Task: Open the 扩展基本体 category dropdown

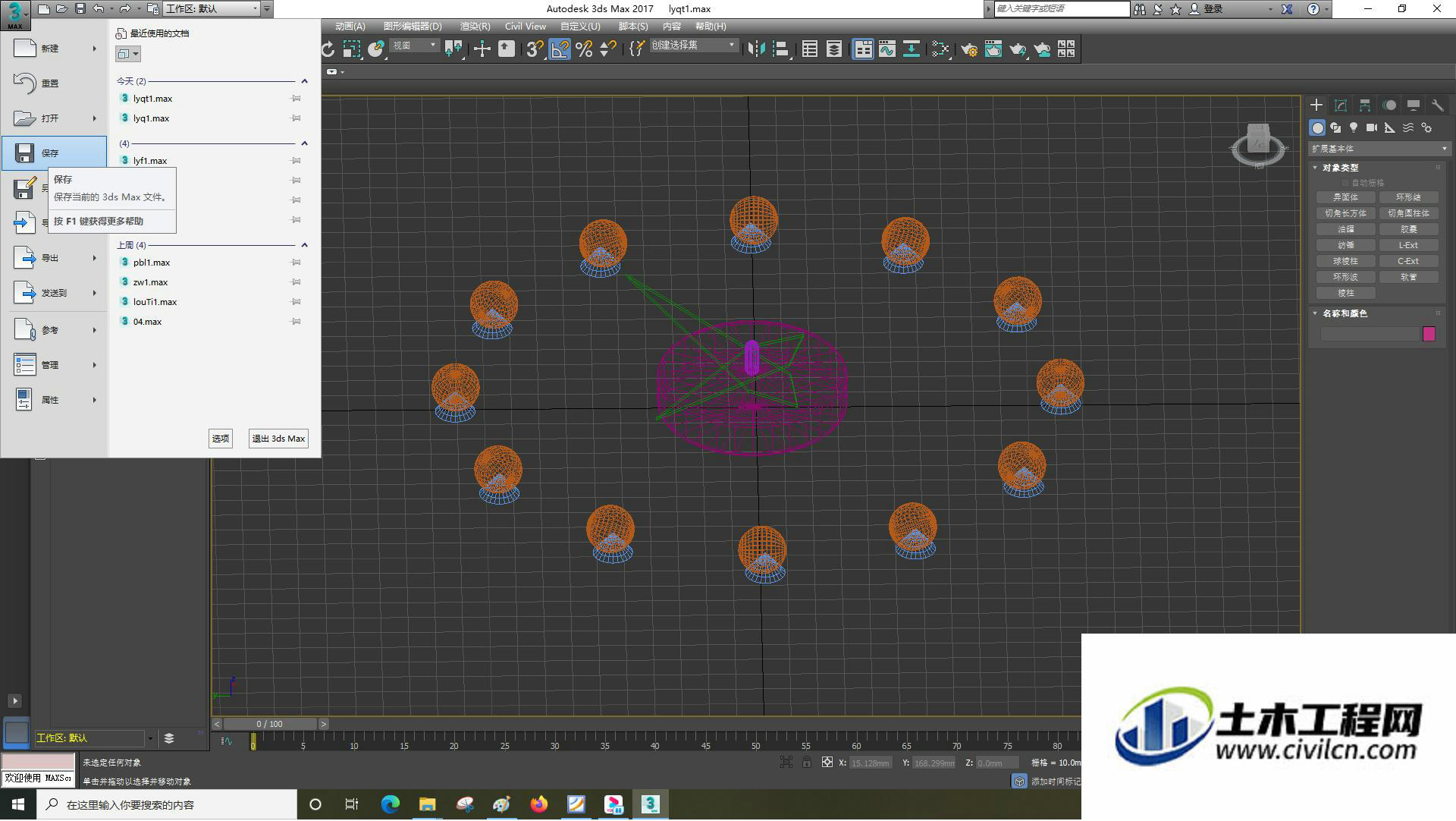Action: pyautogui.click(x=1379, y=149)
